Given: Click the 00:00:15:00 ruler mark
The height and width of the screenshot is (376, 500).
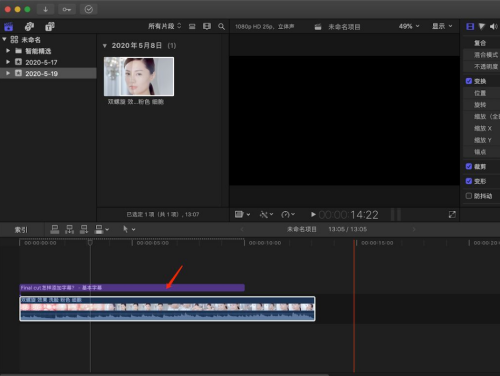Looking at the screenshot, I should click(377, 243).
